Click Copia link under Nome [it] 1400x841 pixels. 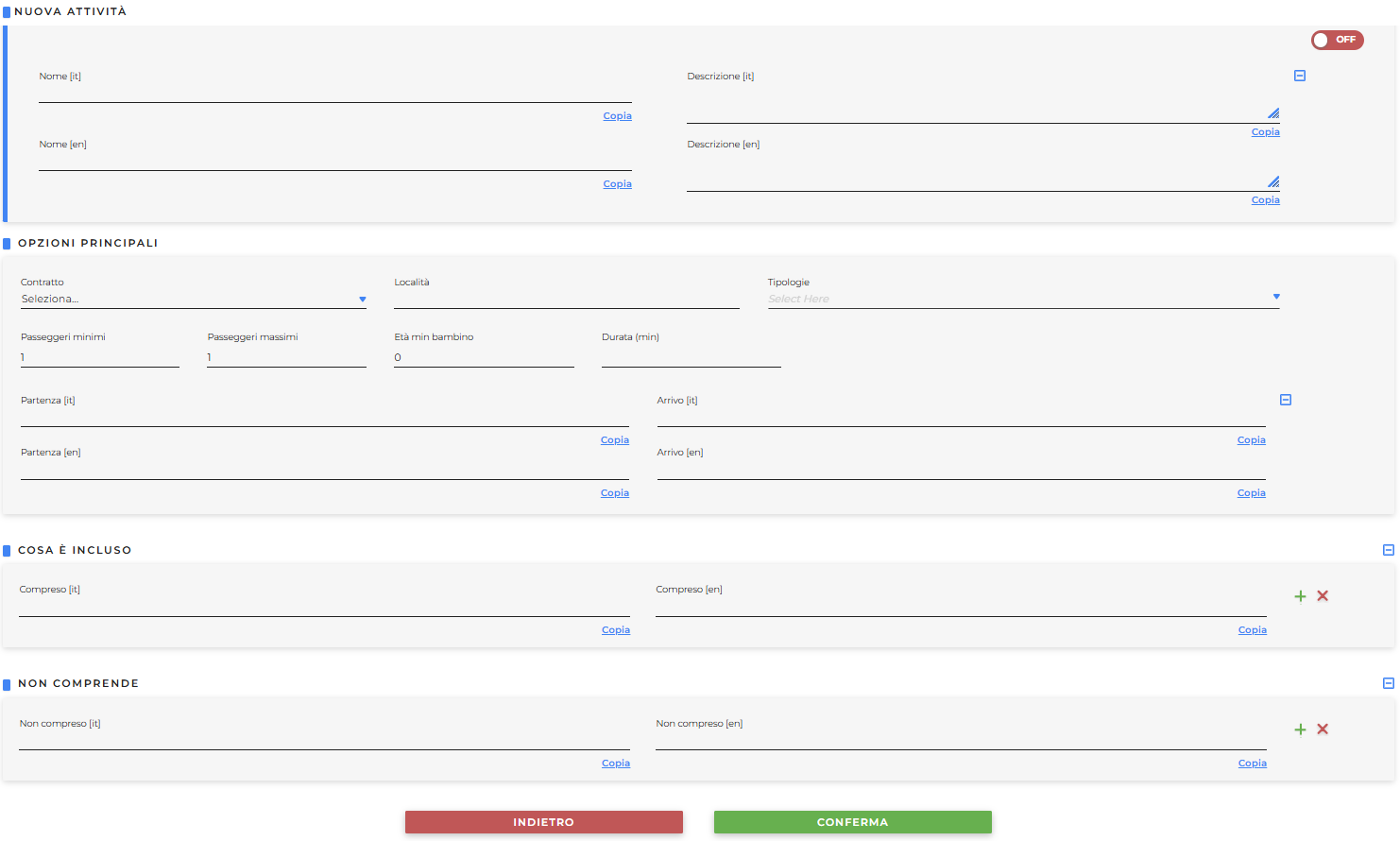click(x=617, y=116)
